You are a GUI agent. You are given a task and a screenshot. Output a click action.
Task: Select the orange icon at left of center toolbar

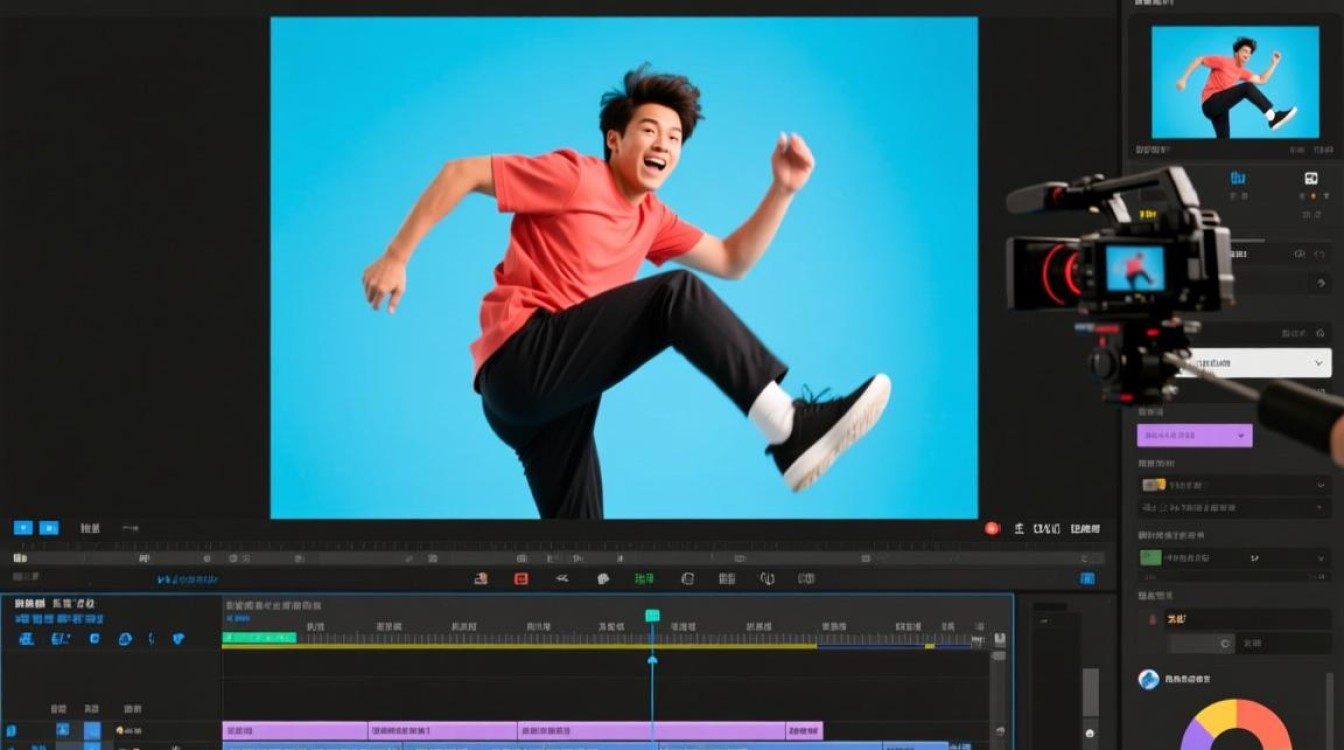click(x=481, y=578)
